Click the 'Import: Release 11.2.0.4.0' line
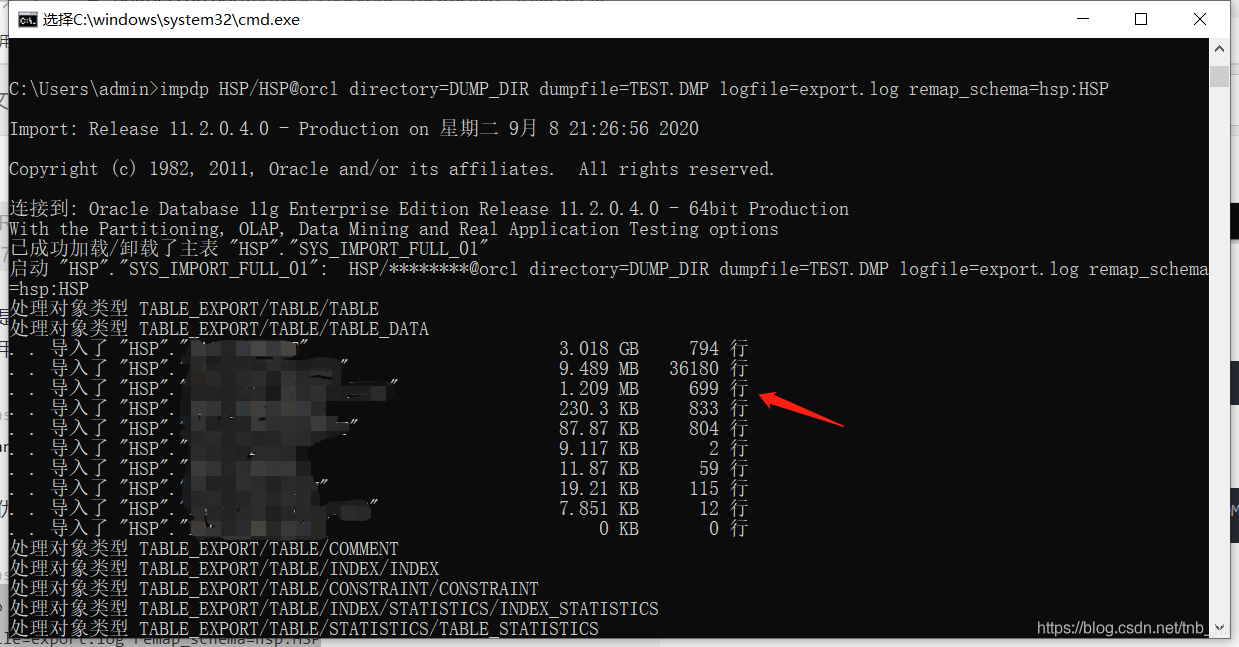 tap(354, 129)
